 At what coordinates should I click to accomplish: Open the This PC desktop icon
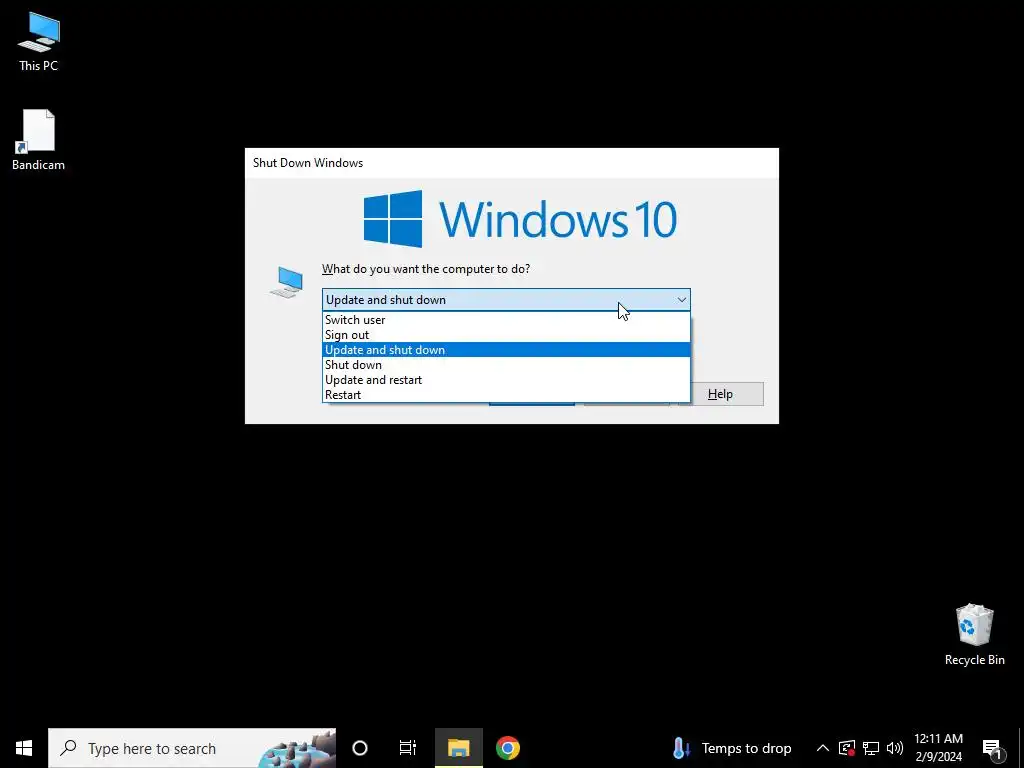click(39, 41)
